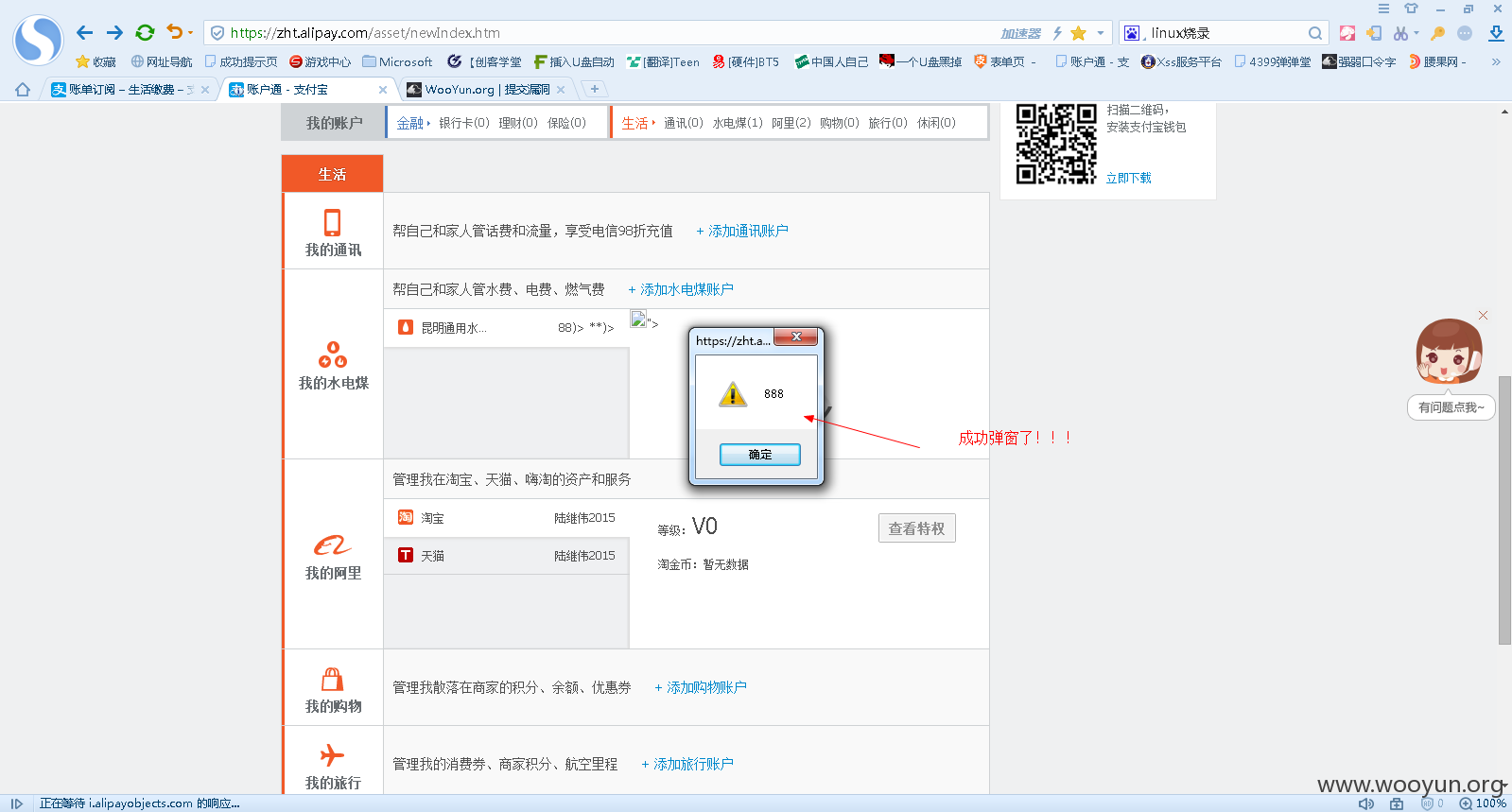Adjust the 100% zoom control in status bar
Image resolution: width=1512 pixels, height=812 pixels.
[1483, 803]
